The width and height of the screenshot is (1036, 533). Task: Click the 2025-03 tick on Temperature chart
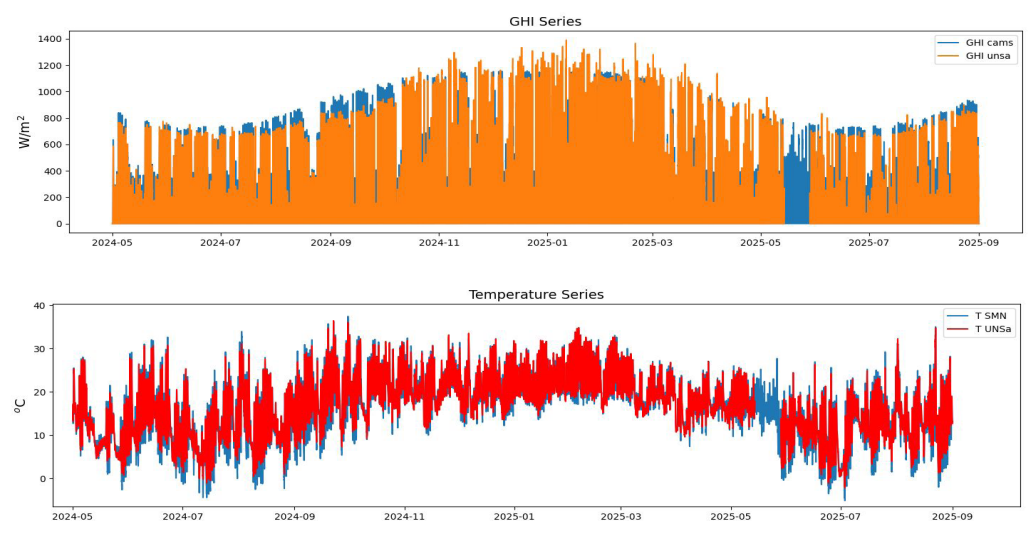pos(621,517)
